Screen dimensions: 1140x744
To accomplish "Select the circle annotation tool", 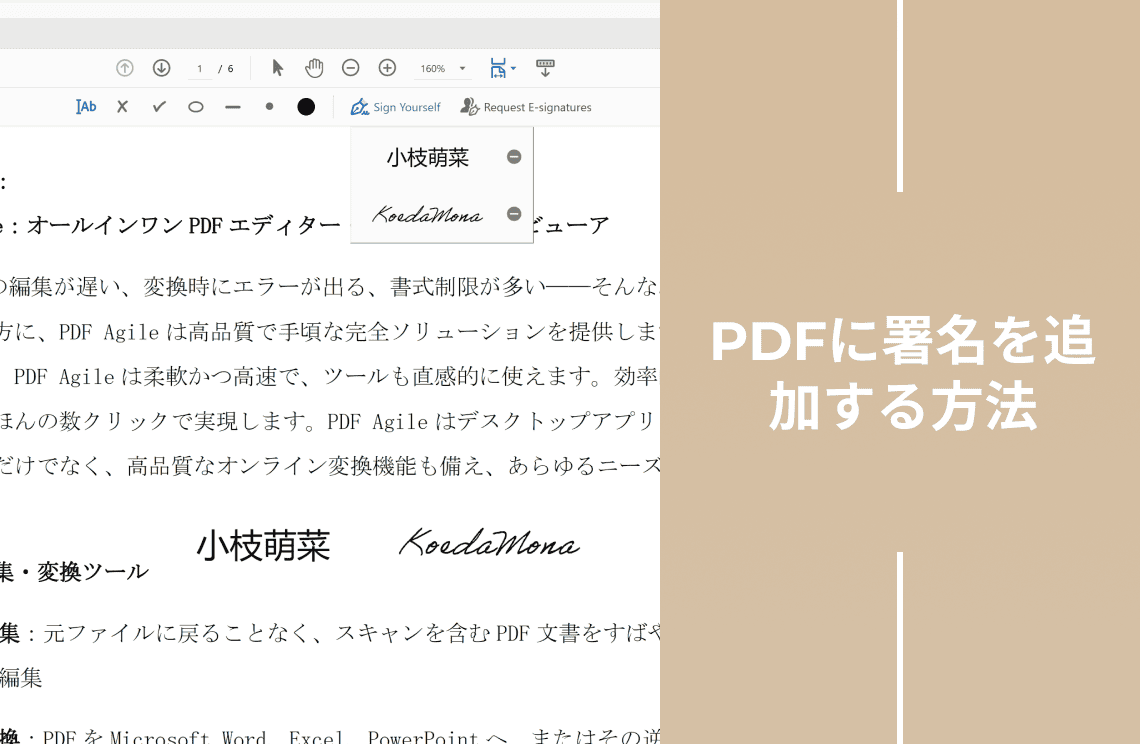I will coord(196,106).
